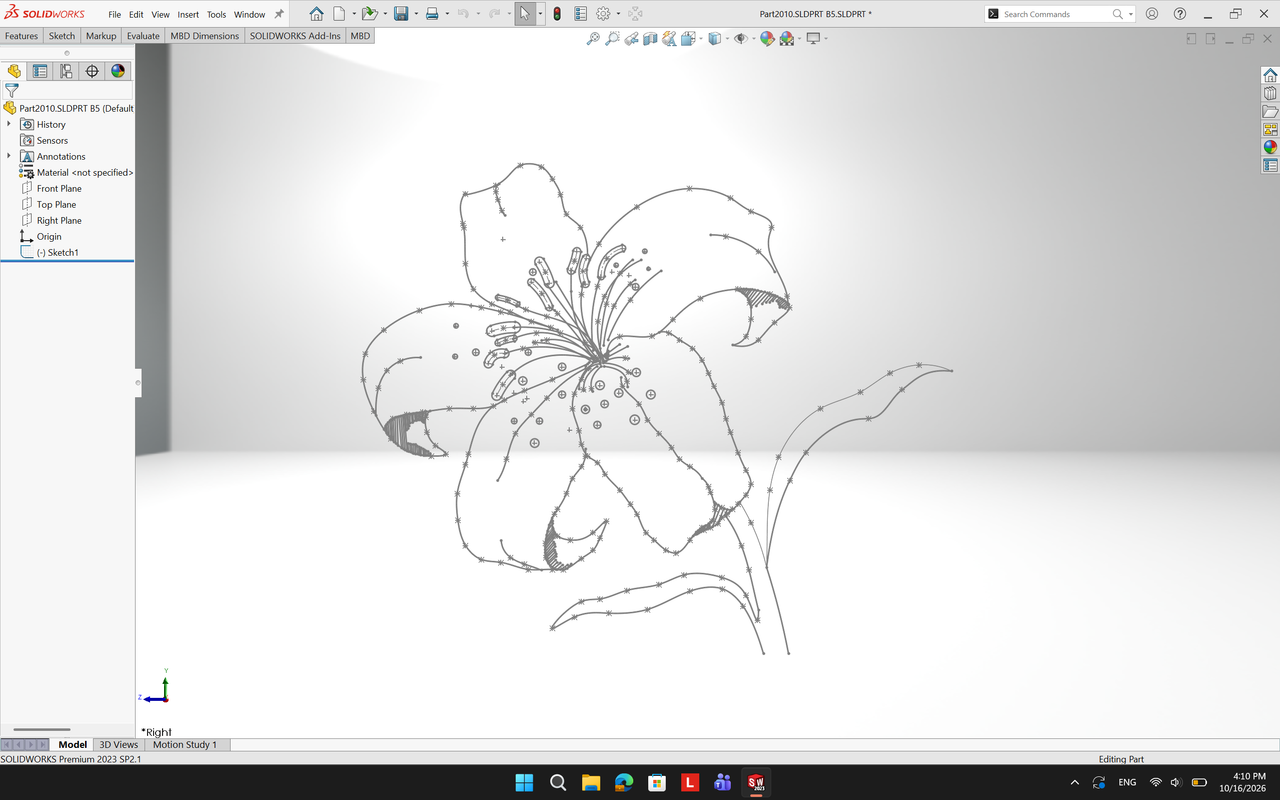This screenshot has height=800, width=1280.
Task: Switch to the Sketch ribbon tab
Action: pos(62,36)
